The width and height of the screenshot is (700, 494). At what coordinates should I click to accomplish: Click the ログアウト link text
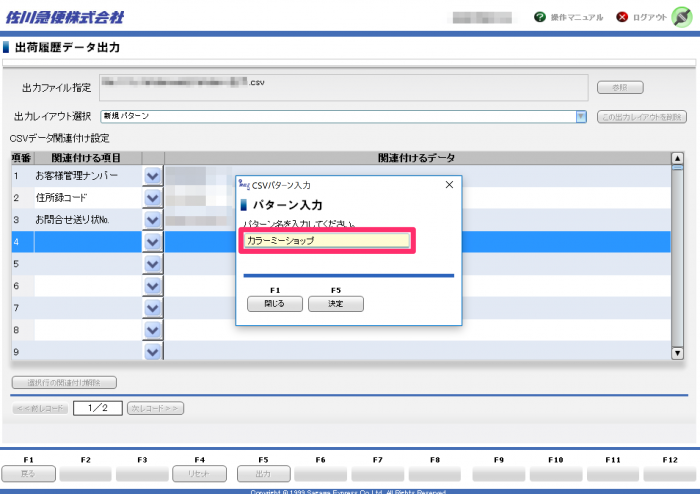[650, 17]
